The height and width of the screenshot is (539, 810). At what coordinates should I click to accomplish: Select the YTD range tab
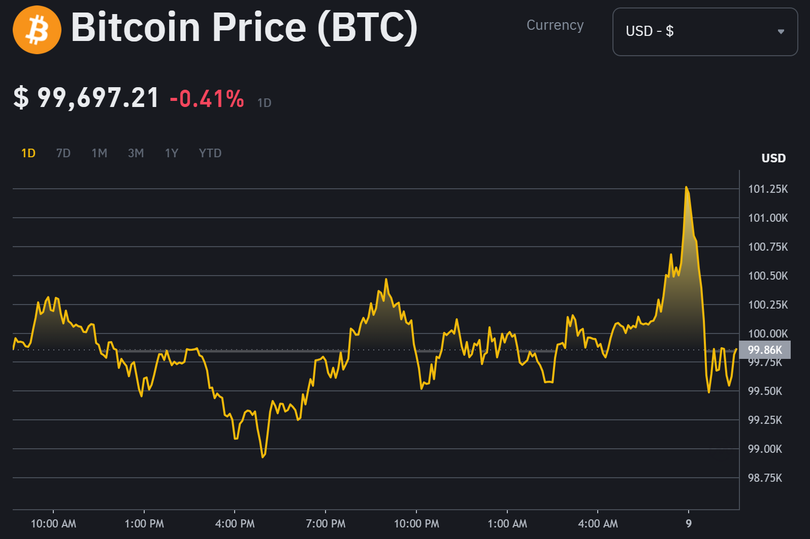coord(210,153)
